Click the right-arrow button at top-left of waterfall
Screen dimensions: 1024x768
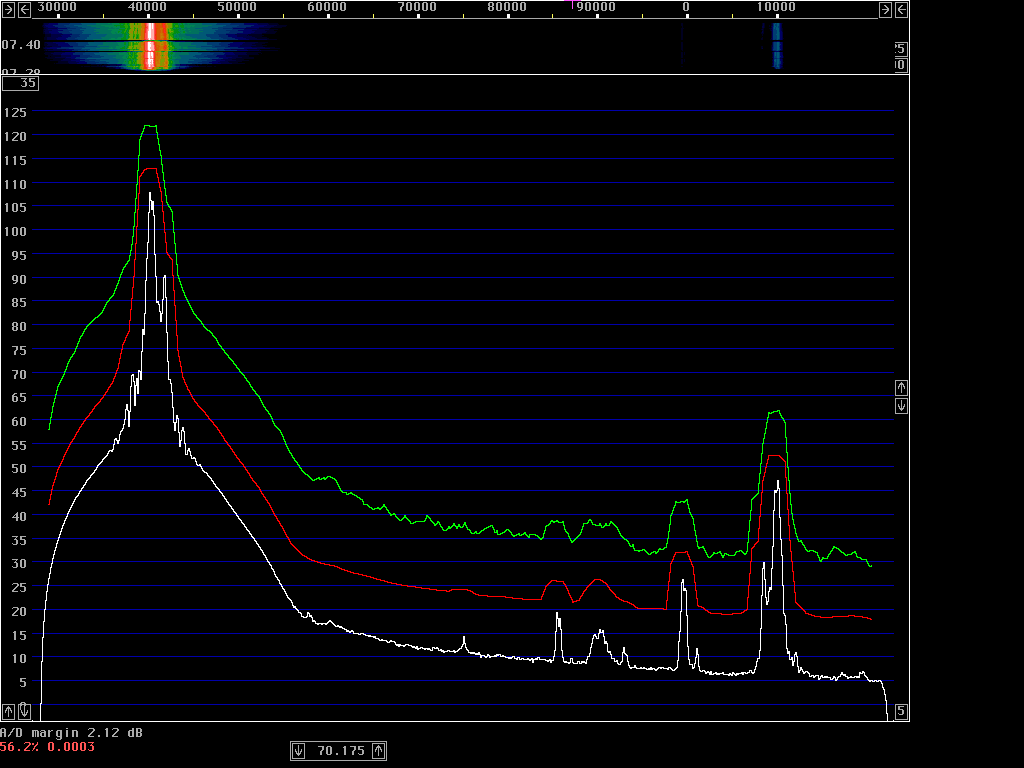point(8,9)
